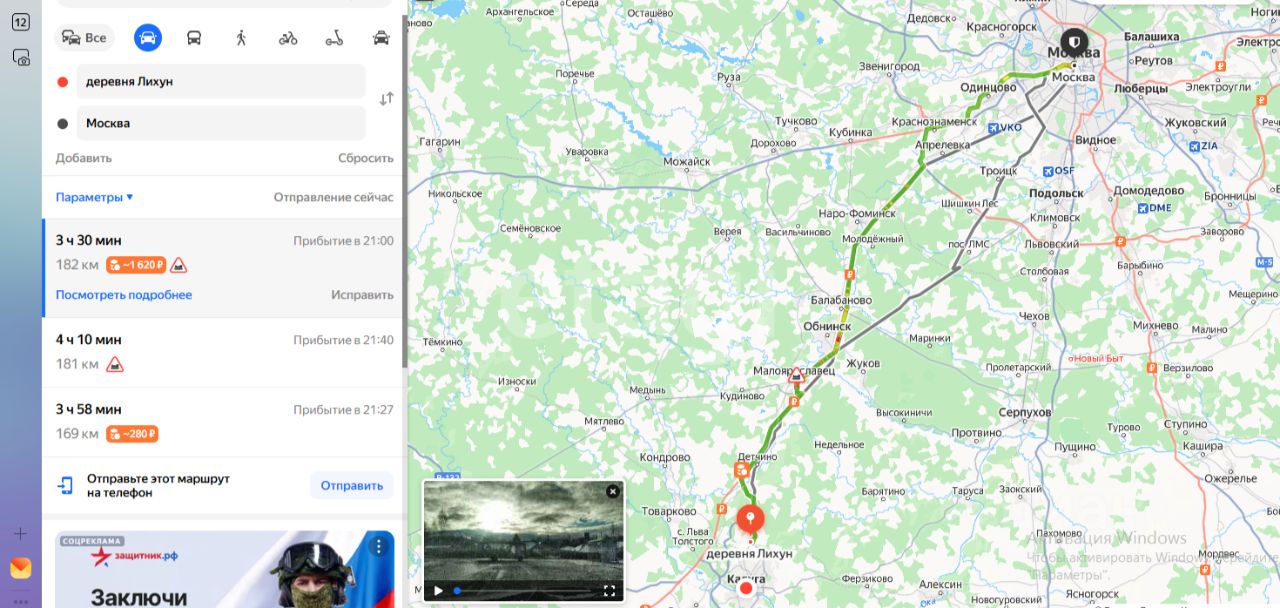
Task: Choose the pedestrian walking route icon
Action: tap(241, 38)
